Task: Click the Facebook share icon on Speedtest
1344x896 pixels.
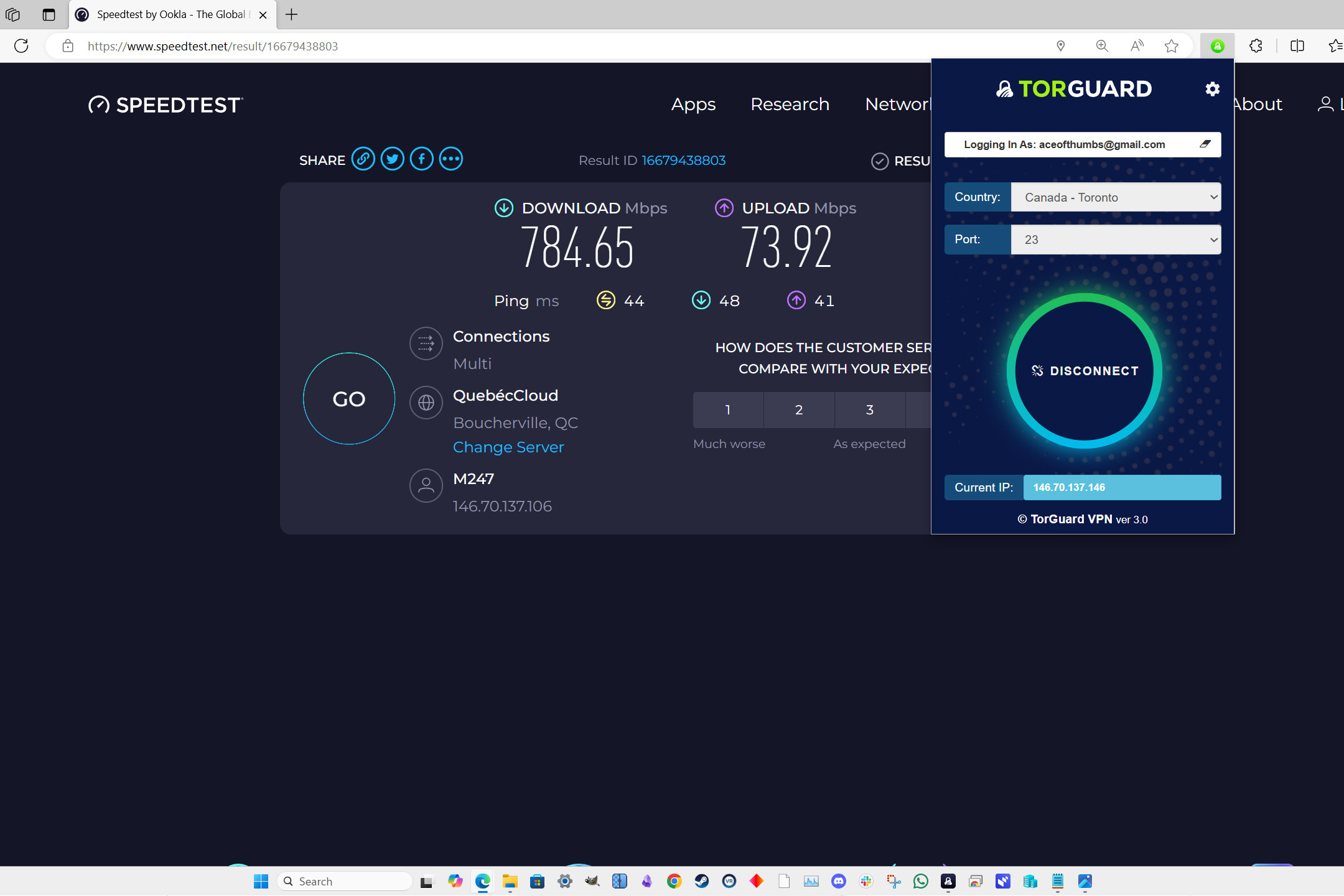Action: coord(422,159)
